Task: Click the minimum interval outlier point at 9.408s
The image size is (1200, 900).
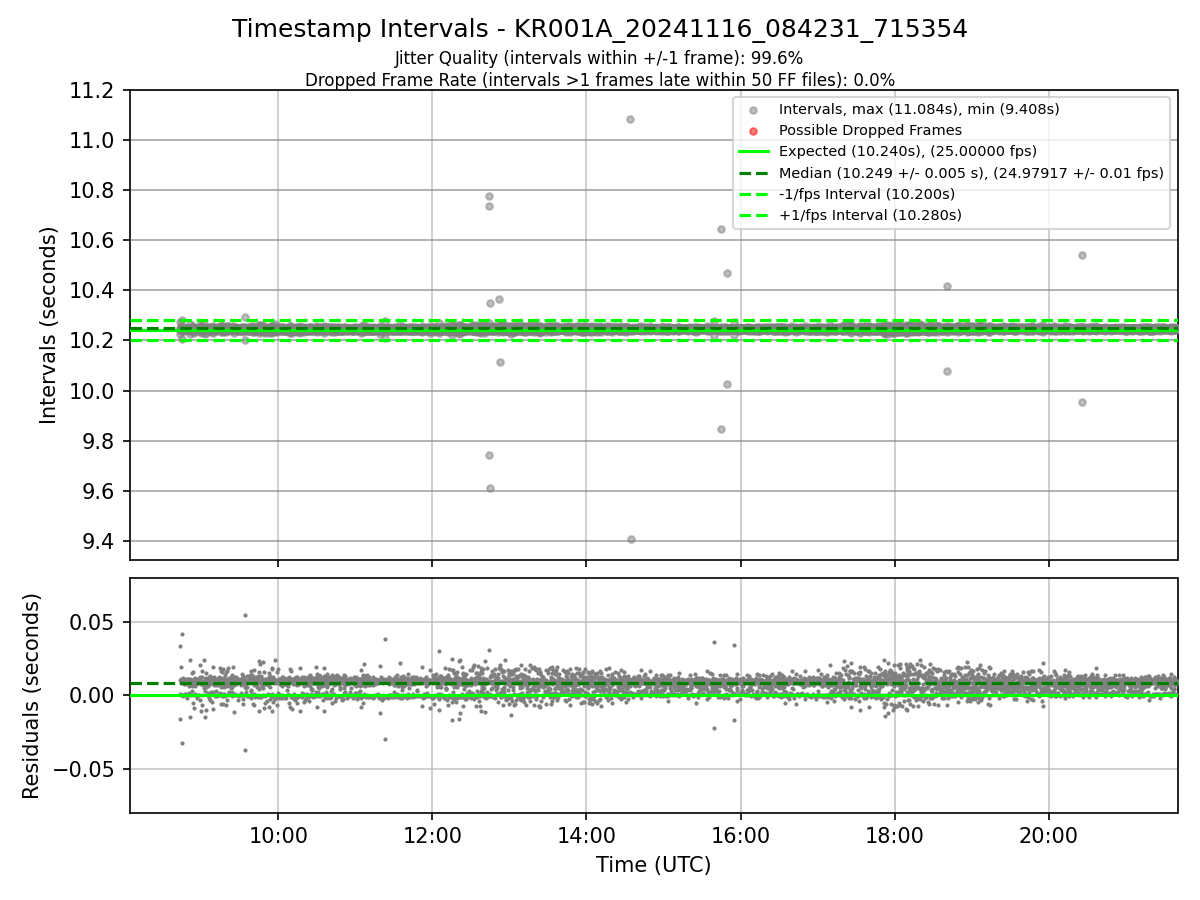Action: point(631,539)
